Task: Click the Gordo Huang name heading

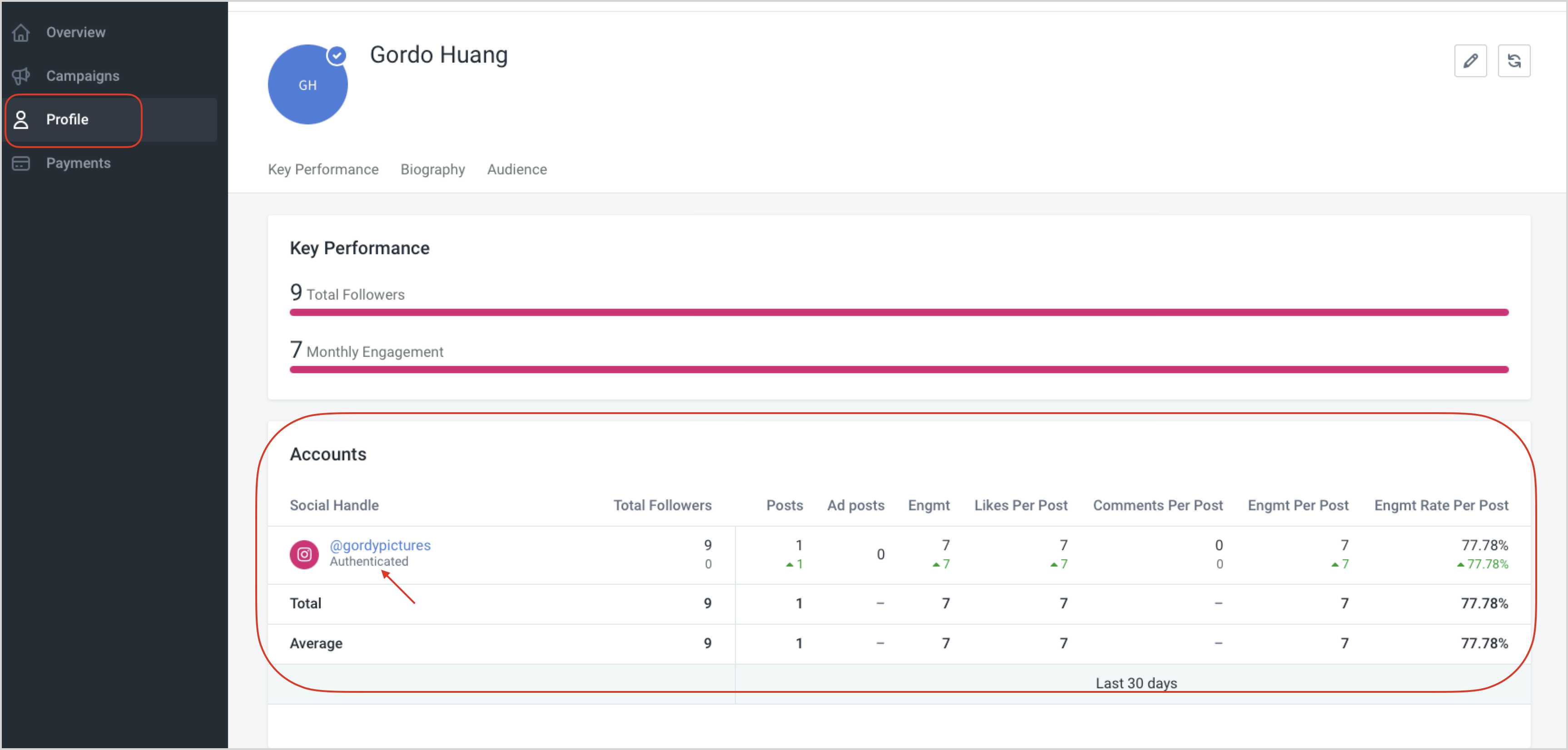Action: pyautogui.click(x=438, y=55)
